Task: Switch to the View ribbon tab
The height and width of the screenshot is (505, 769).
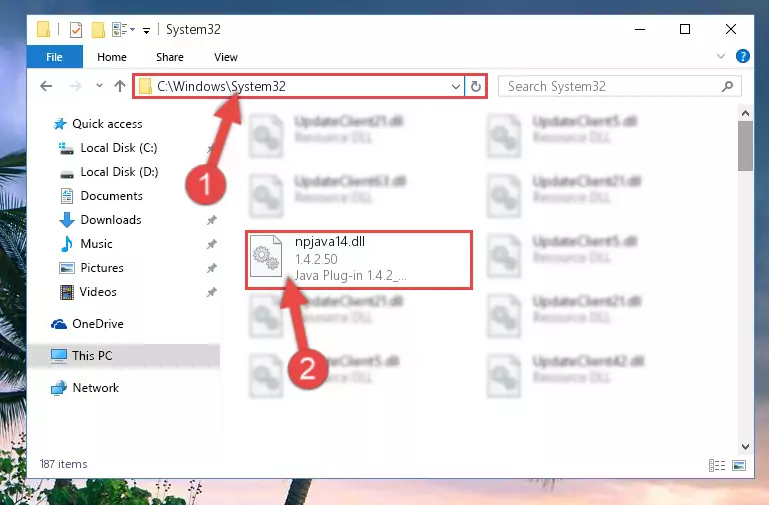Action: [x=226, y=57]
